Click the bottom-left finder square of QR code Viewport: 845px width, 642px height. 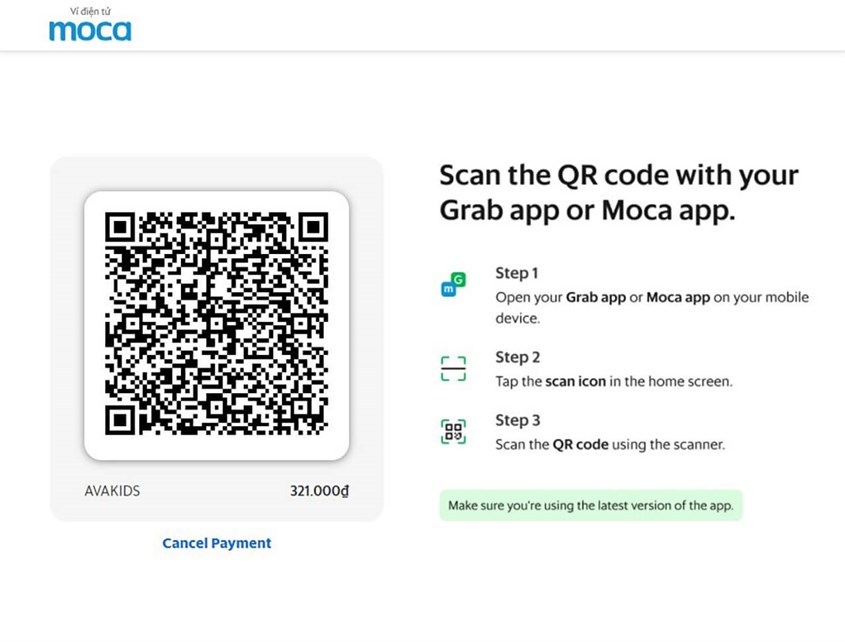pyautogui.click(x=120, y=422)
